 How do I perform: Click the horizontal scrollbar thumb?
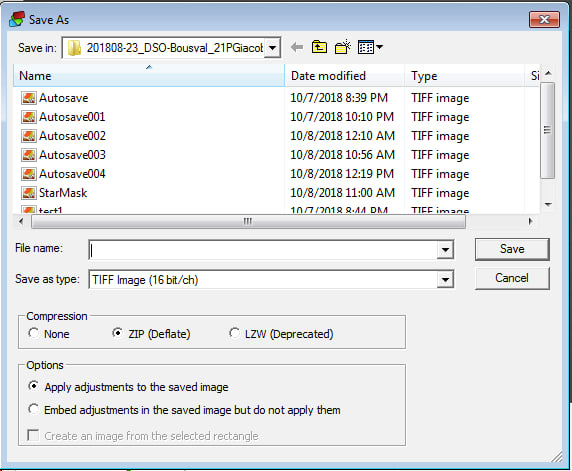(x=248, y=221)
